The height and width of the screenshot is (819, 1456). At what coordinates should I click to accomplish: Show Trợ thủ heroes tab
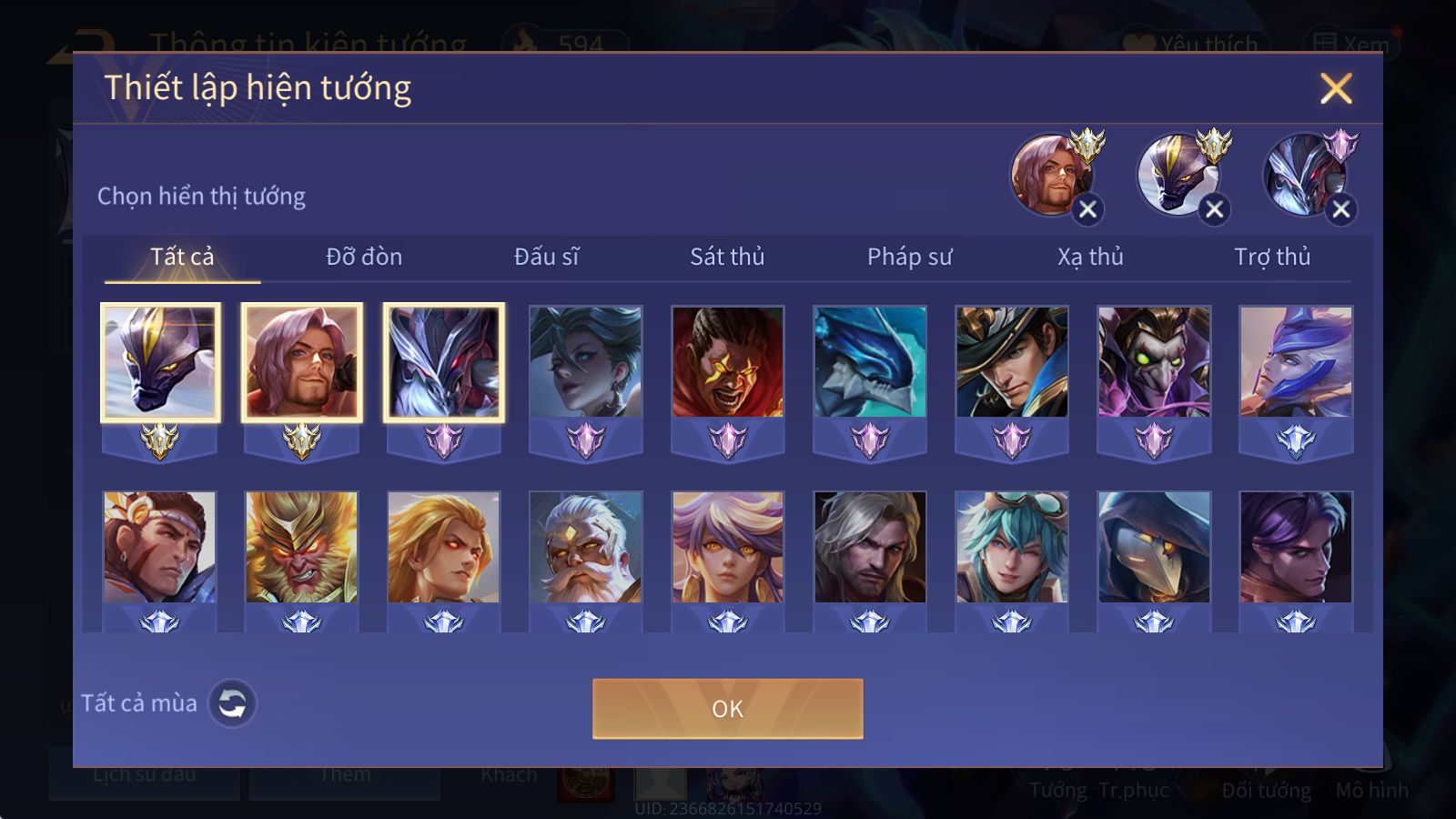(x=1272, y=257)
